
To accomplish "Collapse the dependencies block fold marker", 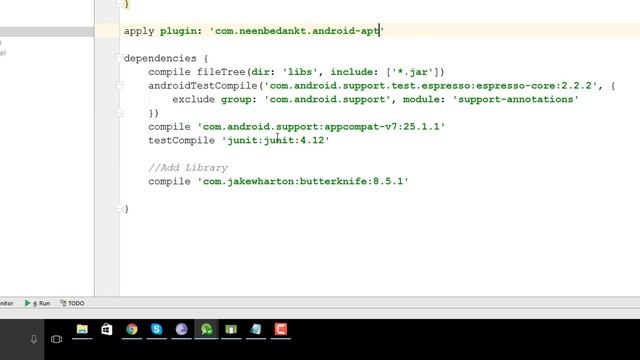I will pyautogui.click(x=119, y=58).
